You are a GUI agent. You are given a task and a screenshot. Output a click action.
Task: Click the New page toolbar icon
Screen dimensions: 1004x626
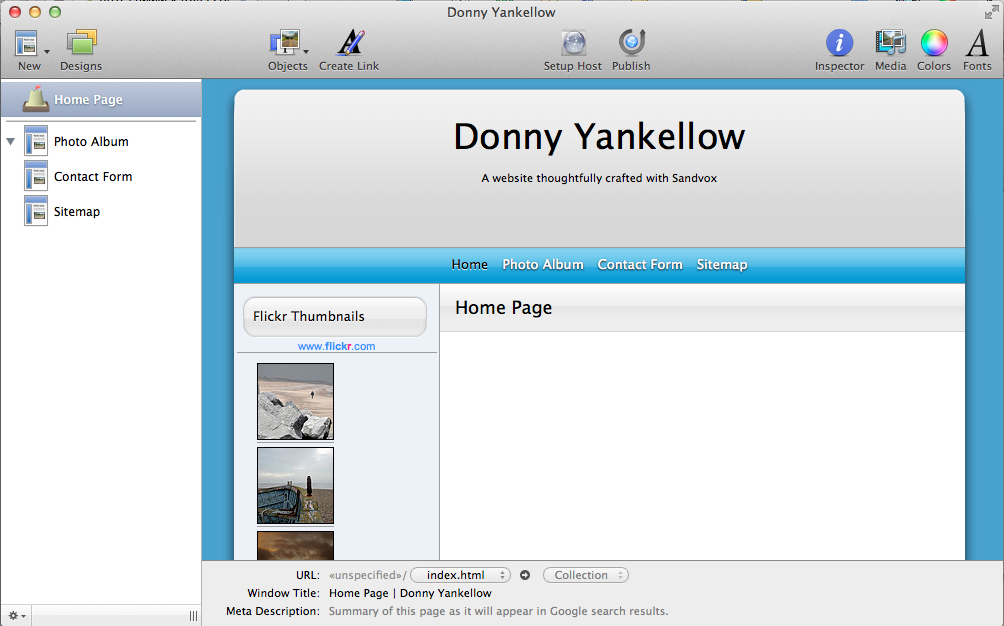(x=26, y=44)
